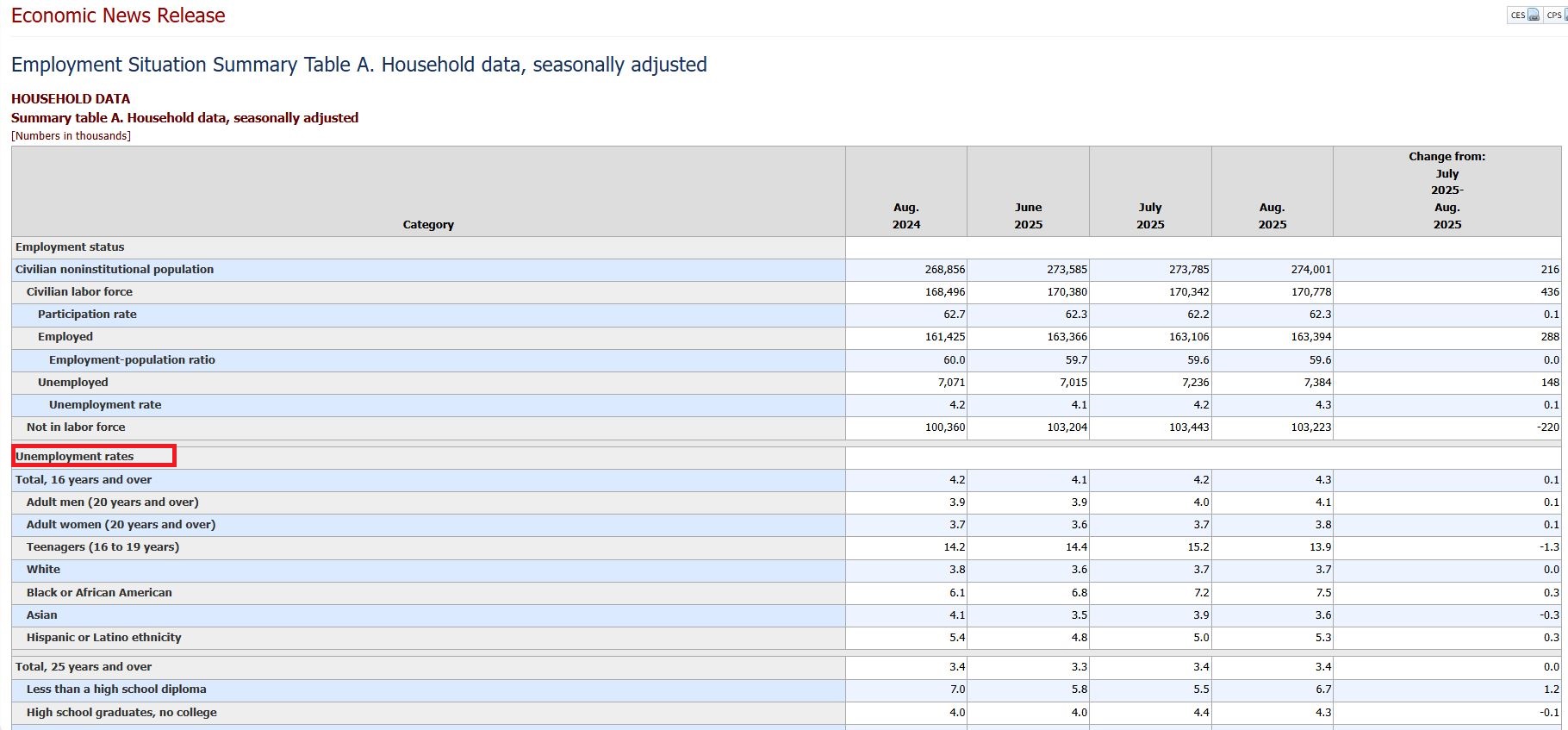Click the "[Numbers in thousands]" note
1568x730 pixels.
tap(71, 136)
